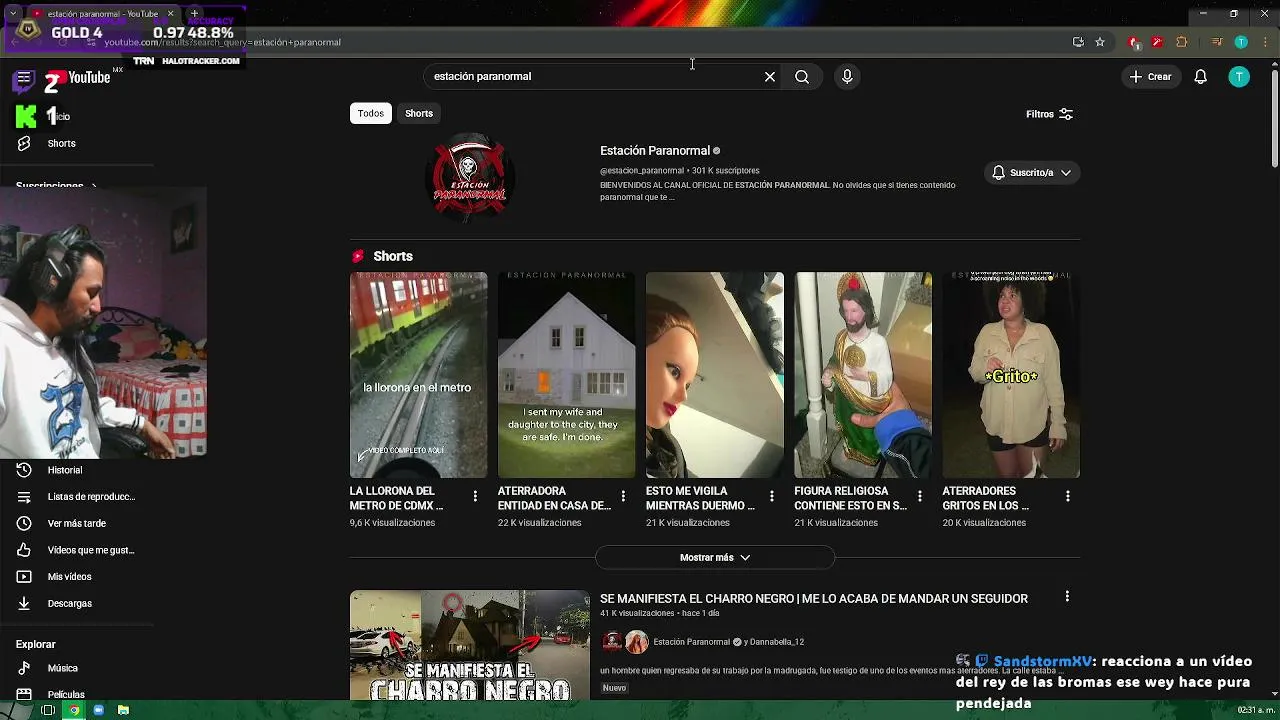Open options menu for Figura Religiosa short
This screenshot has width=1280, height=720.
pos(919,496)
